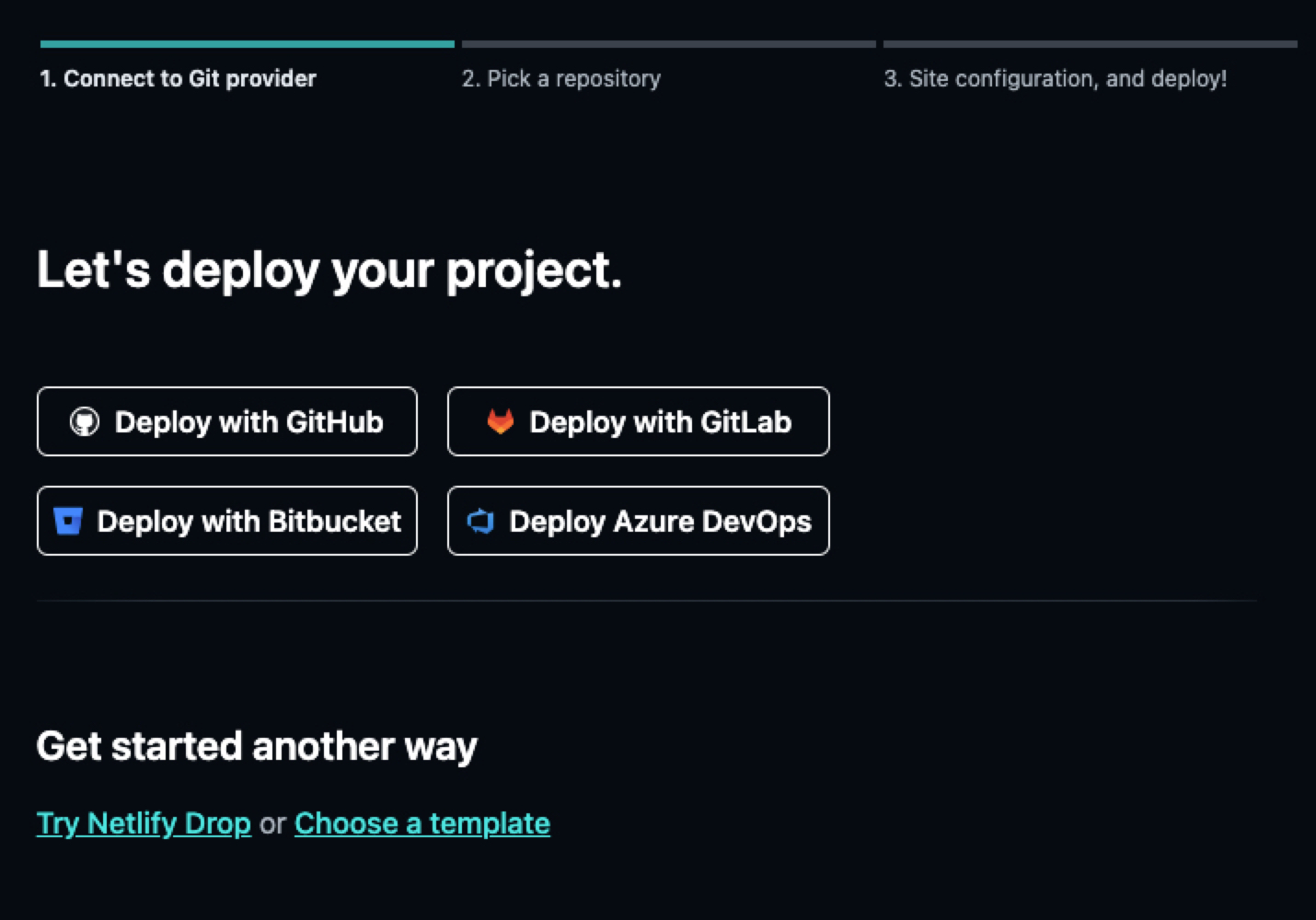Select step 1, Connect to Git provider
This screenshot has height=920, width=1316.
(178, 78)
